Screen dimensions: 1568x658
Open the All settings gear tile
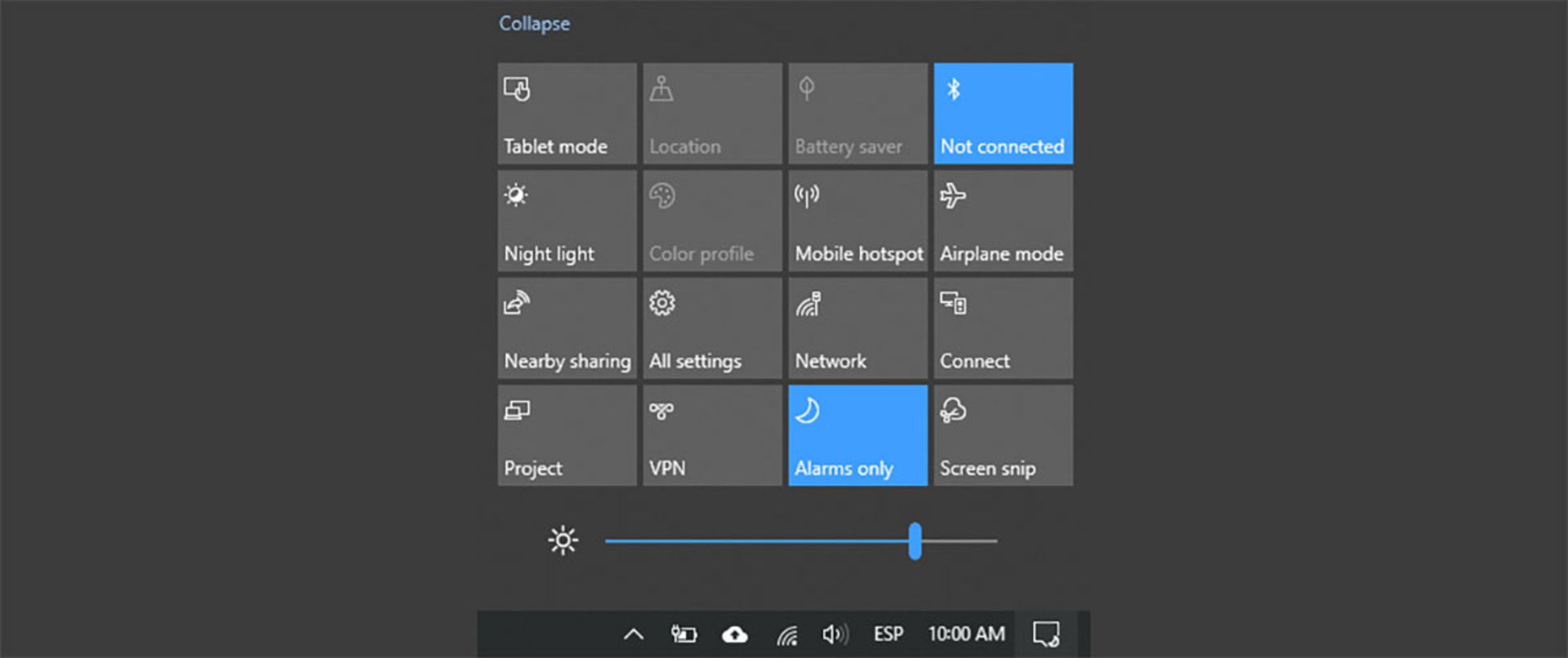point(711,328)
